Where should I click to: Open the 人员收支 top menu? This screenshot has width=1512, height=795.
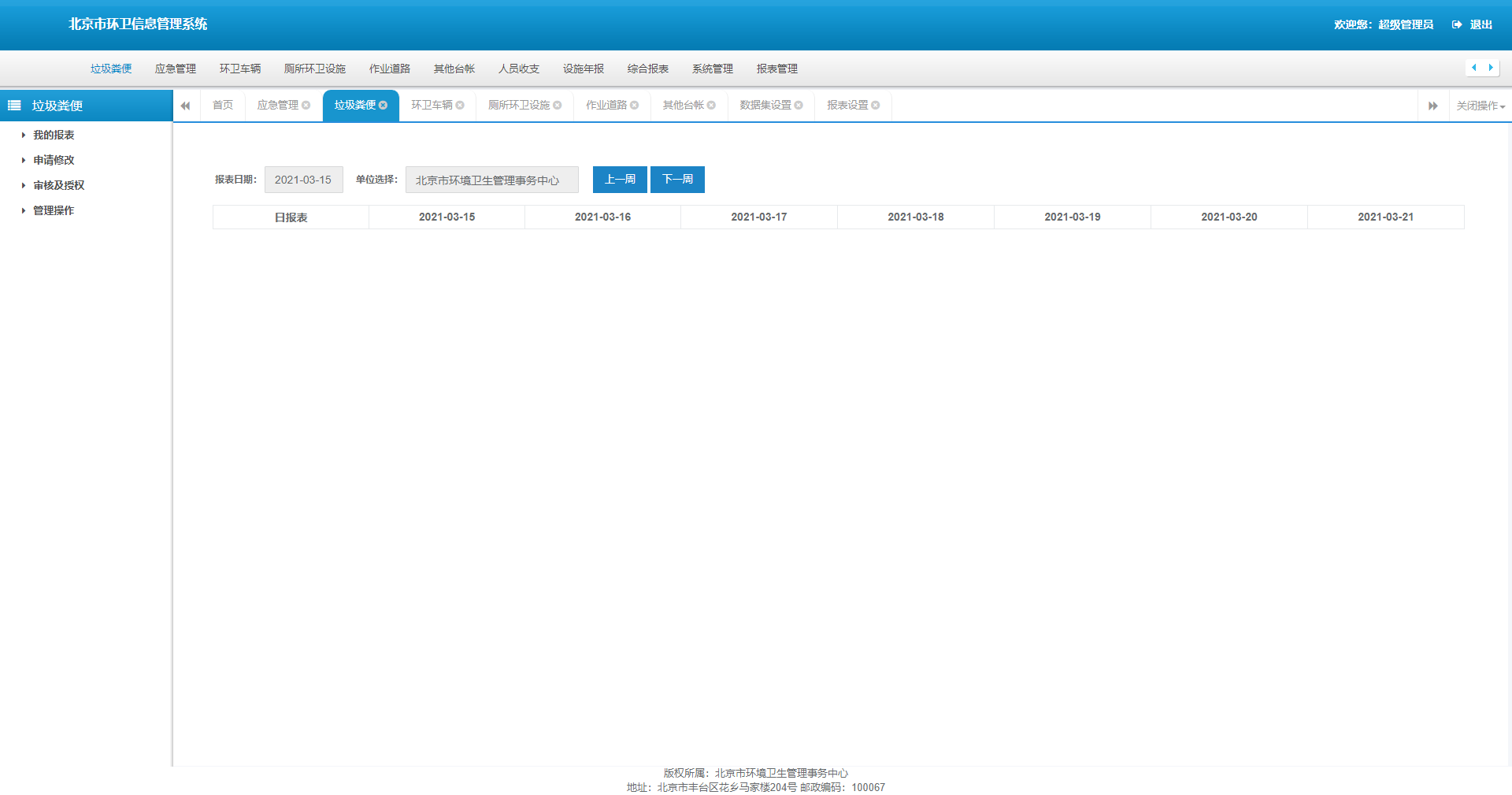coord(519,69)
